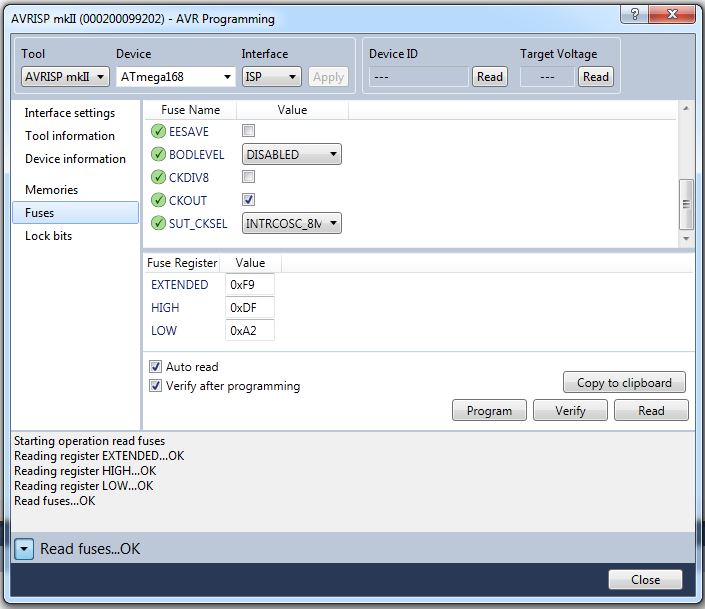705x609 pixels.
Task: Click log line 'Starting operation read fuses'
Action: pyautogui.click(x=89, y=441)
